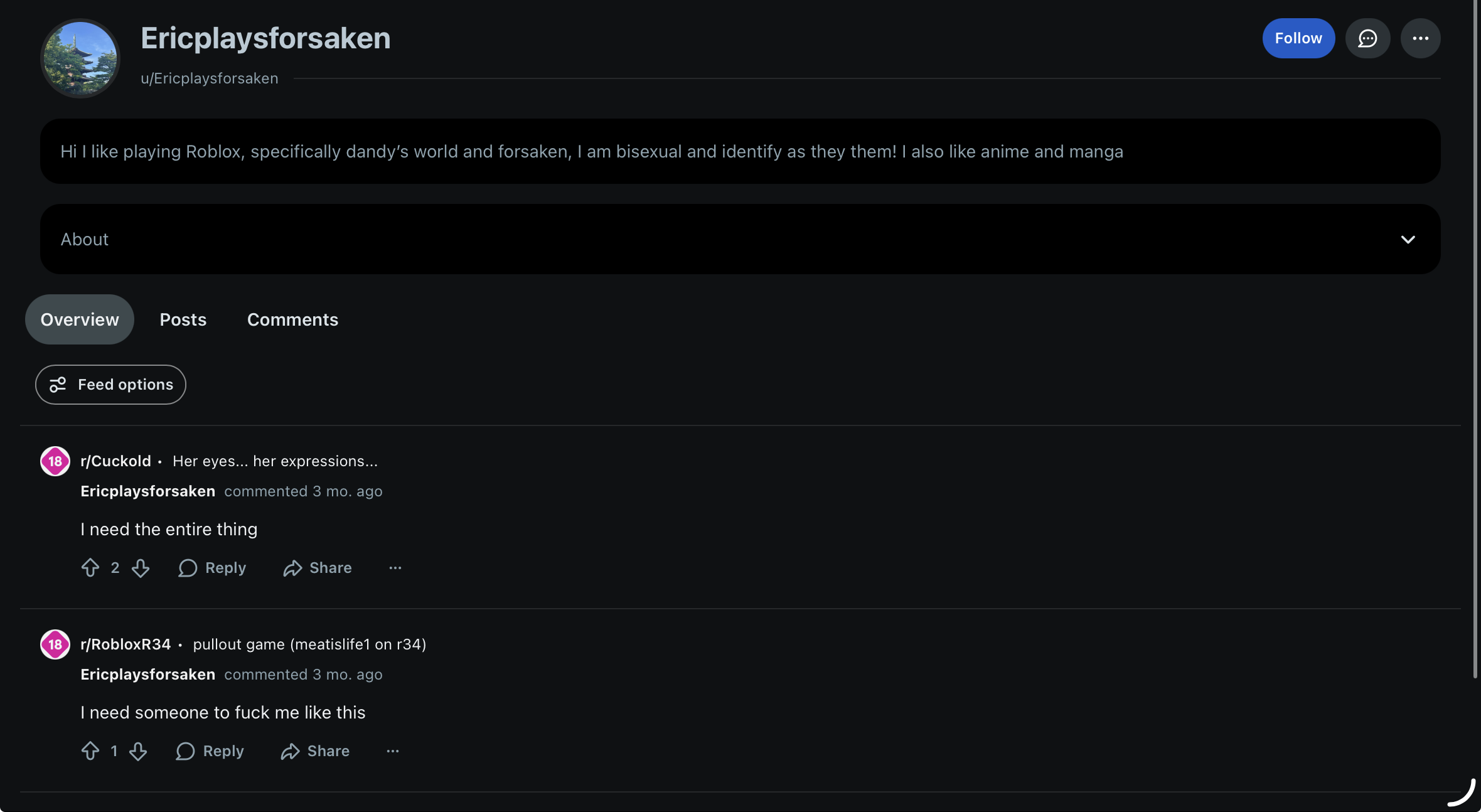Click the page's vertical scrollbar

1475,339
